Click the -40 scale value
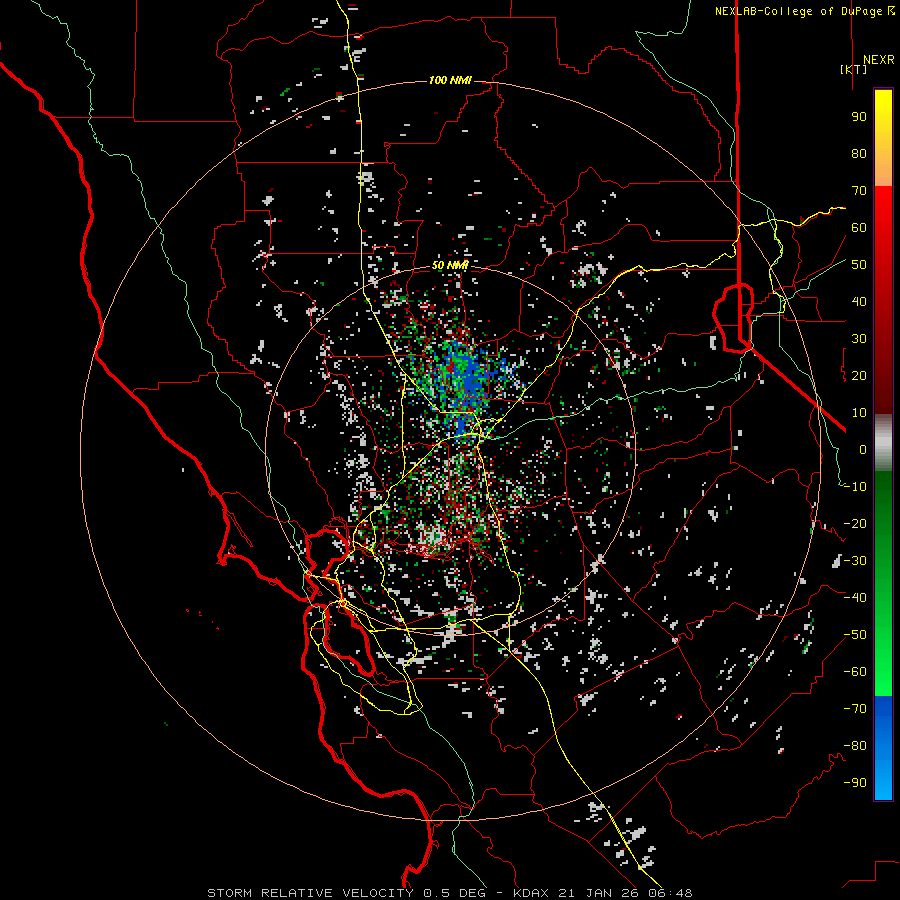Screen dimensions: 900x900 [855, 598]
